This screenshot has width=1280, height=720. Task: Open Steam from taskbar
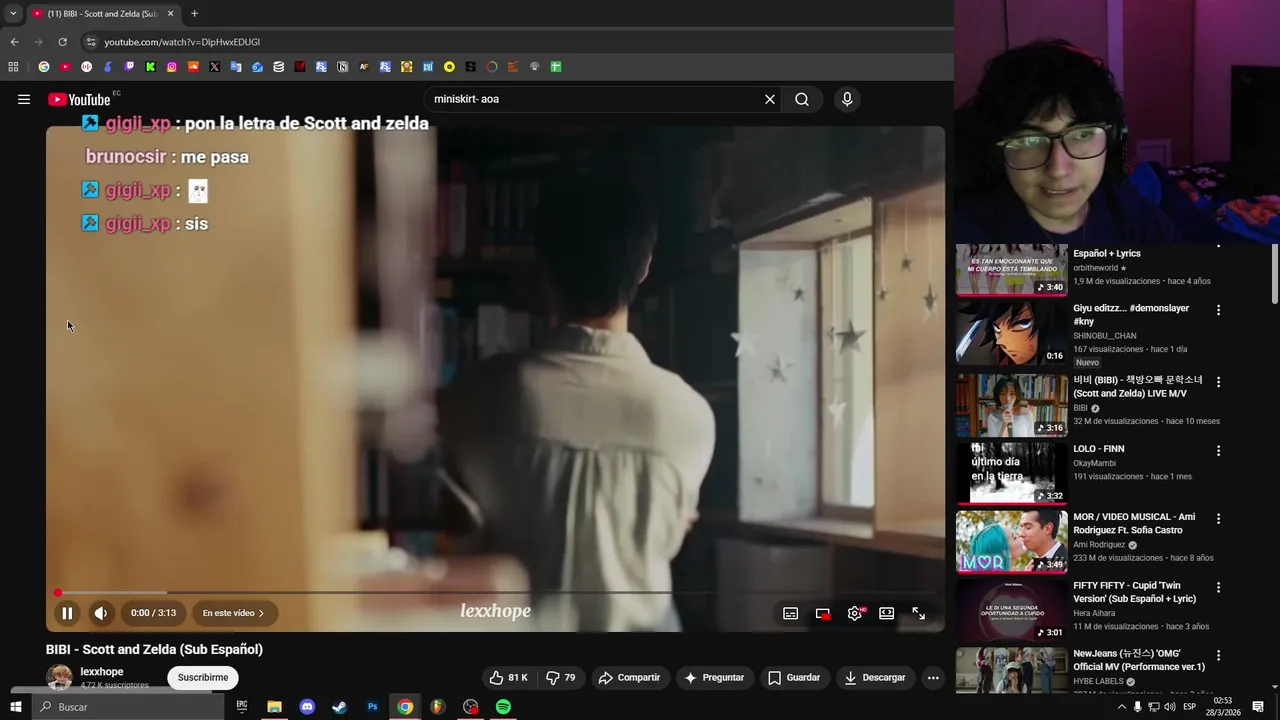coord(340,707)
